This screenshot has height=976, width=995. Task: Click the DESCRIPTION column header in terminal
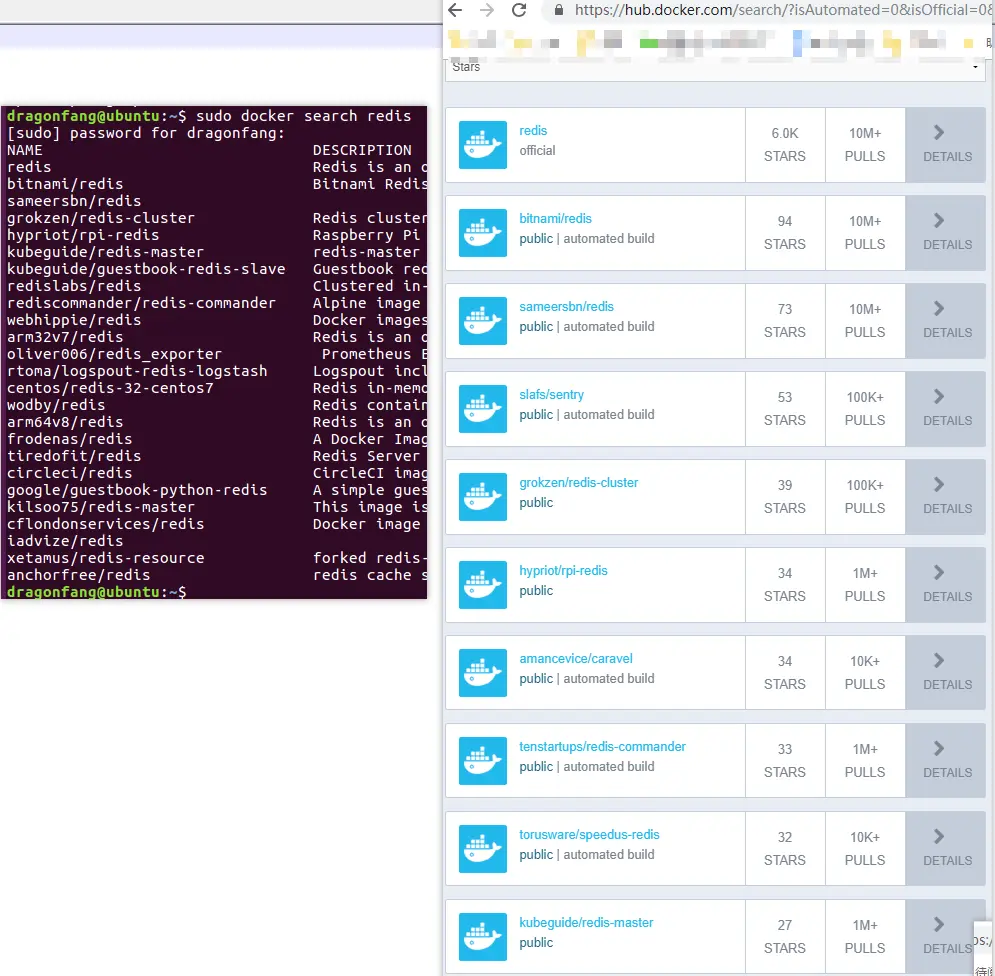(x=362, y=150)
